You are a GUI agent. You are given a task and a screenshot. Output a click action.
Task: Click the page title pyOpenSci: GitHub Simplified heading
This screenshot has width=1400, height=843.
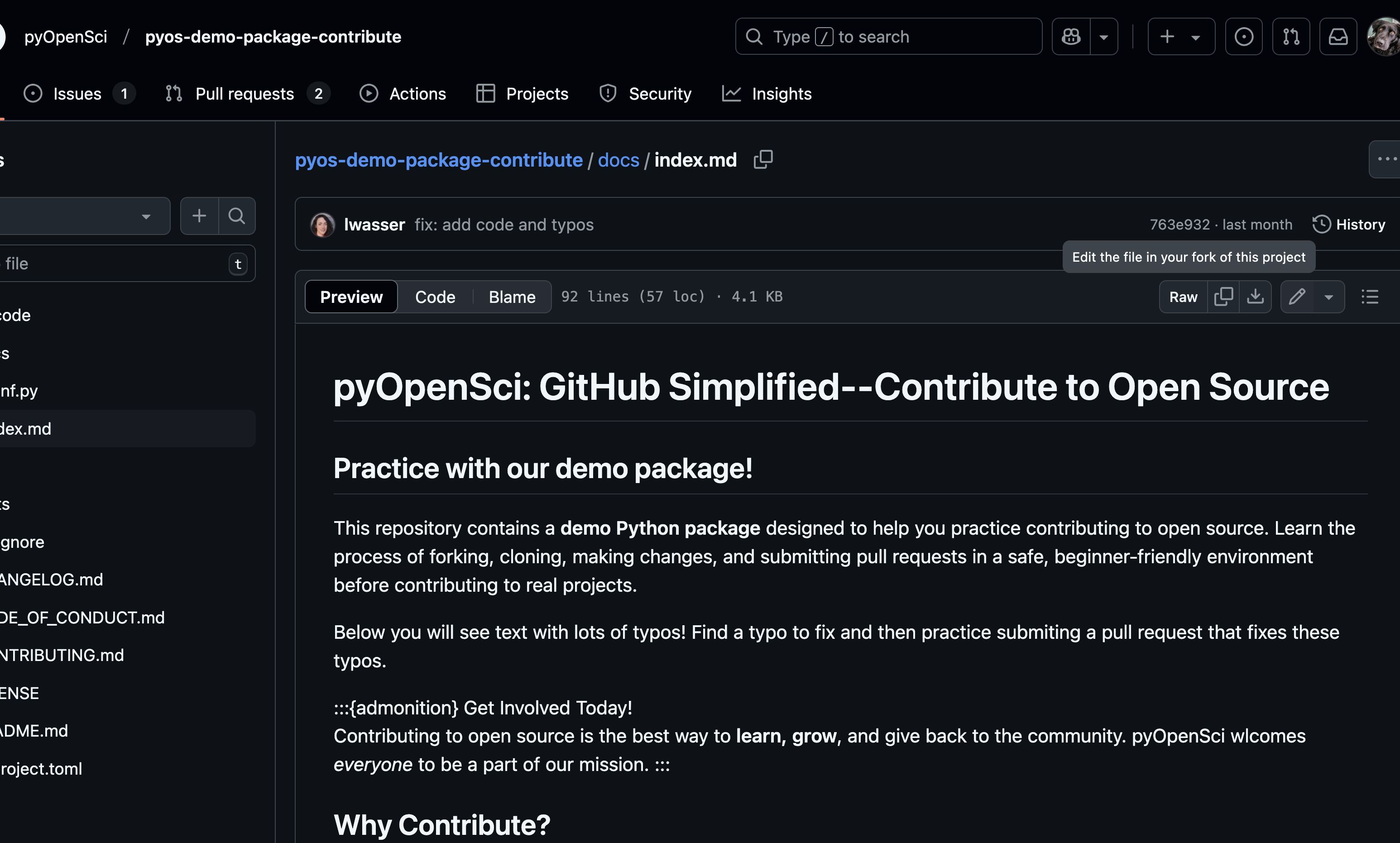click(x=831, y=387)
